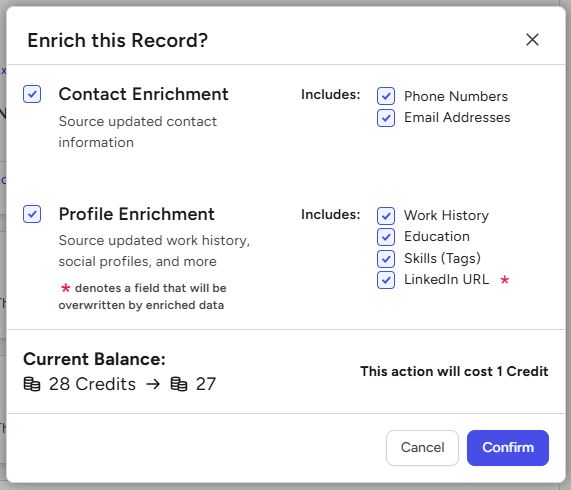This screenshot has width=571, height=490.
Task: Disable the Email Addresses checkbox
Action: click(x=386, y=118)
